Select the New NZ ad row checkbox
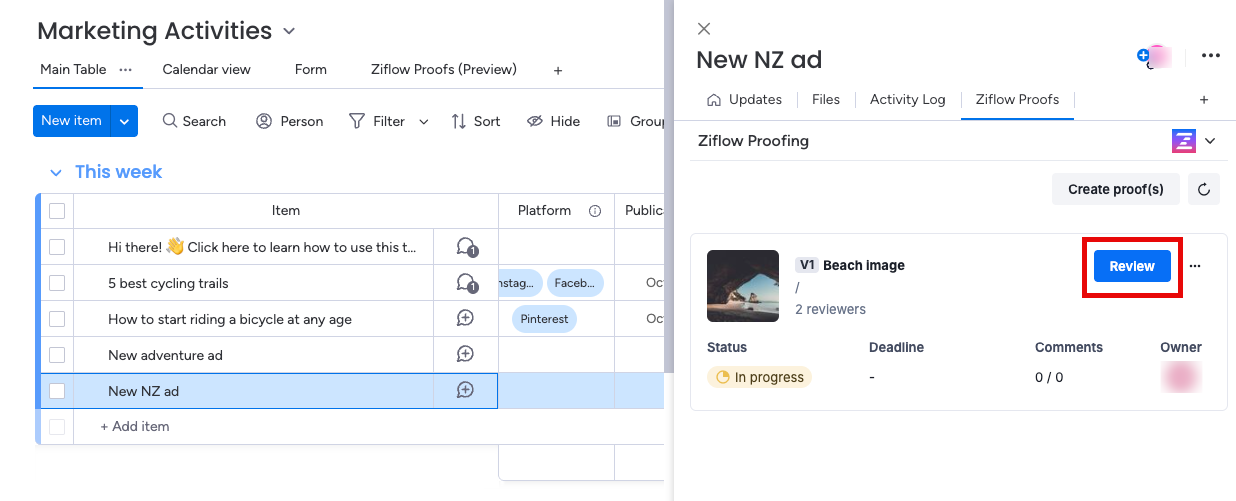Screen dimensions: 1236x501 pyautogui.click(x=57, y=391)
